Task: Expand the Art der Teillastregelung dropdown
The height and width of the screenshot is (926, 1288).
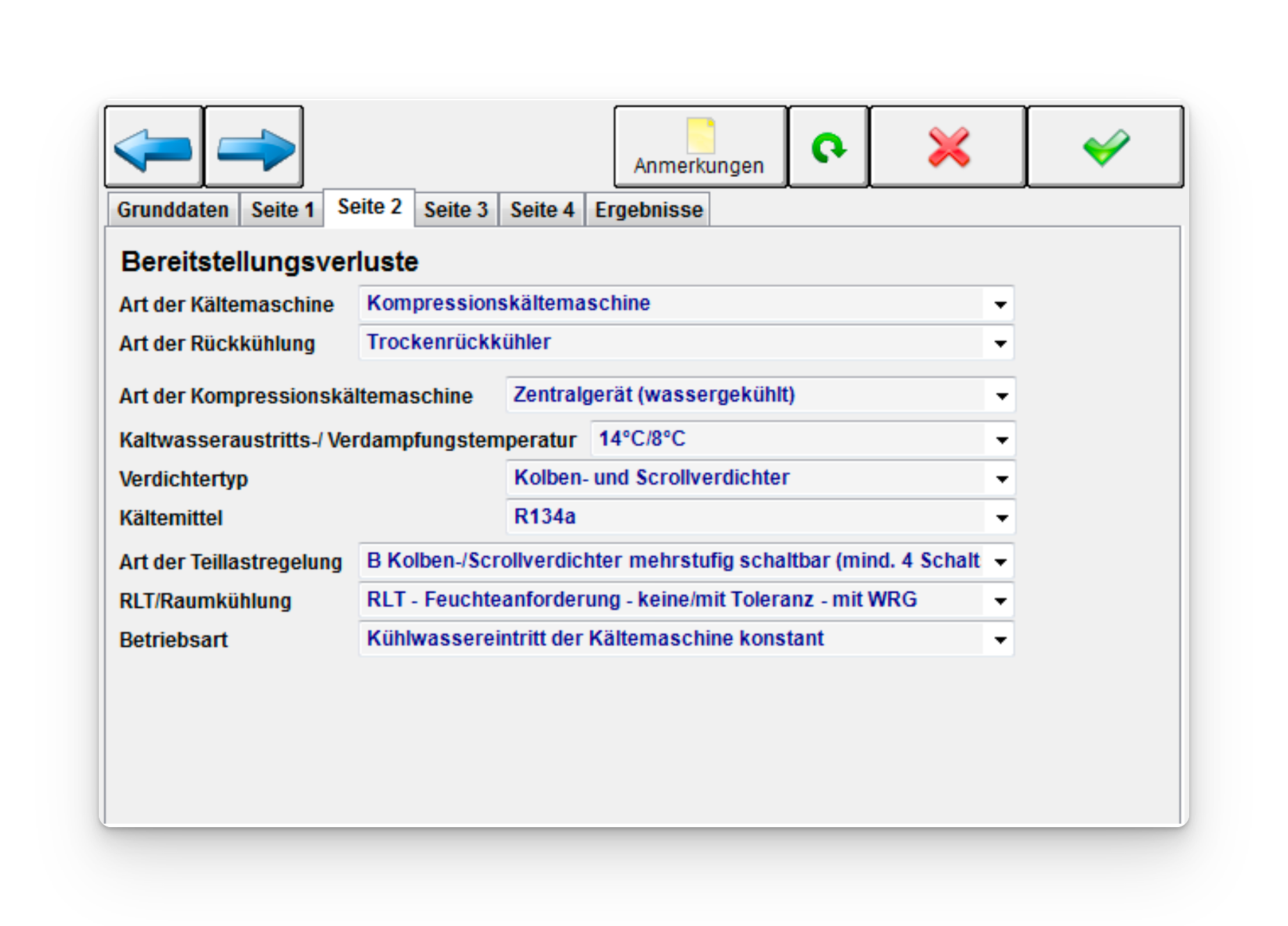Action: click(x=1000, y=562)
